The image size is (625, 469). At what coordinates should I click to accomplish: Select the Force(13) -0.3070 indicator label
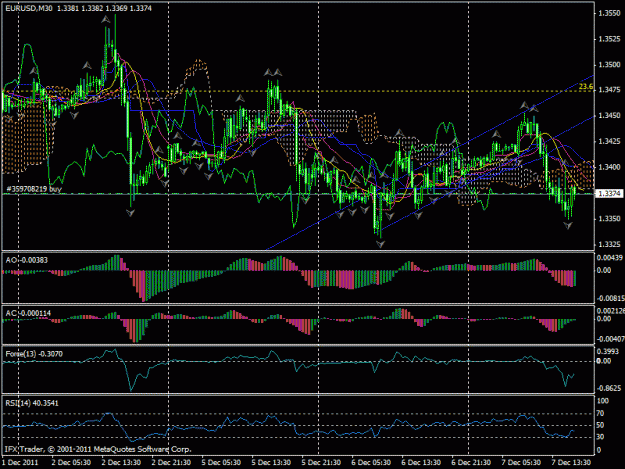click(x=34, y=354)
